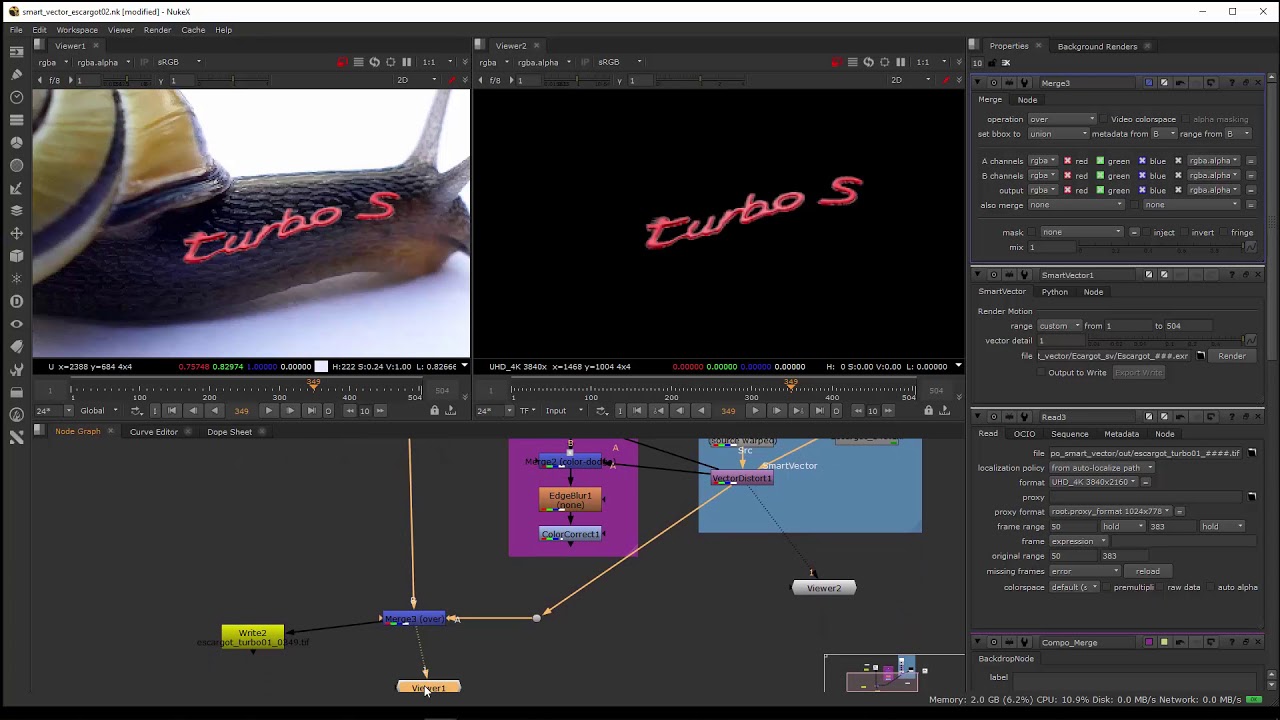Collapse the Merge3 panel with triangle icon
This screenshot has height=720, width=1280.
pos(979,83)
